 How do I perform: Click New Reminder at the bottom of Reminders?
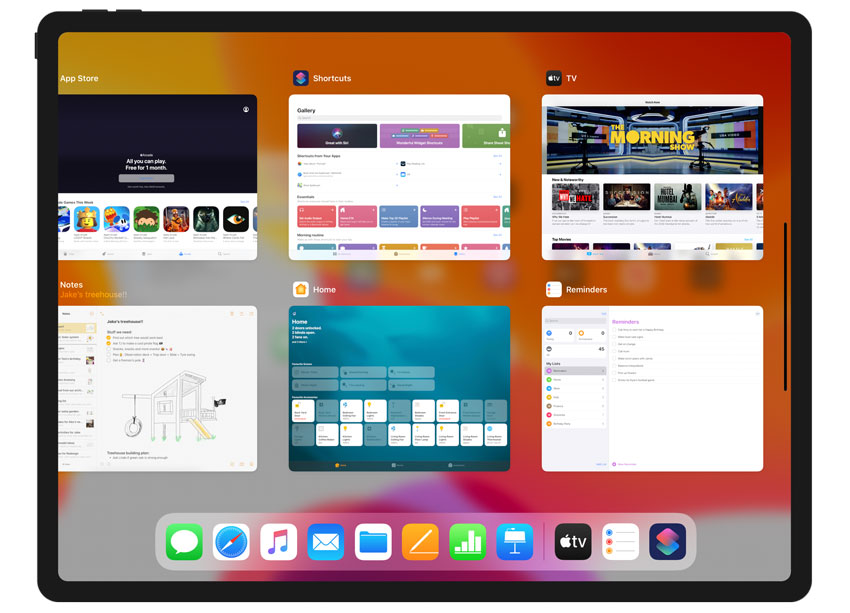tap(624, 464)
